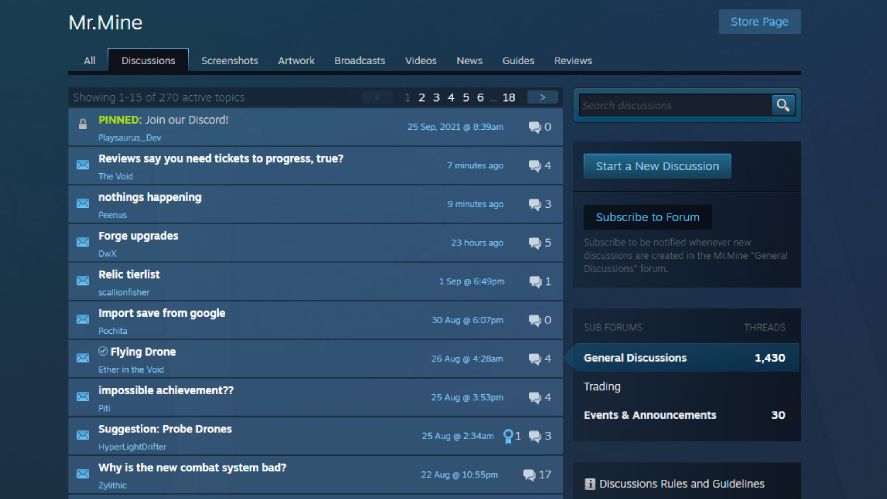Image resolution: width=887 pixels, height=499 pixels.
Task: Go to the News tab
Action: 470,61
